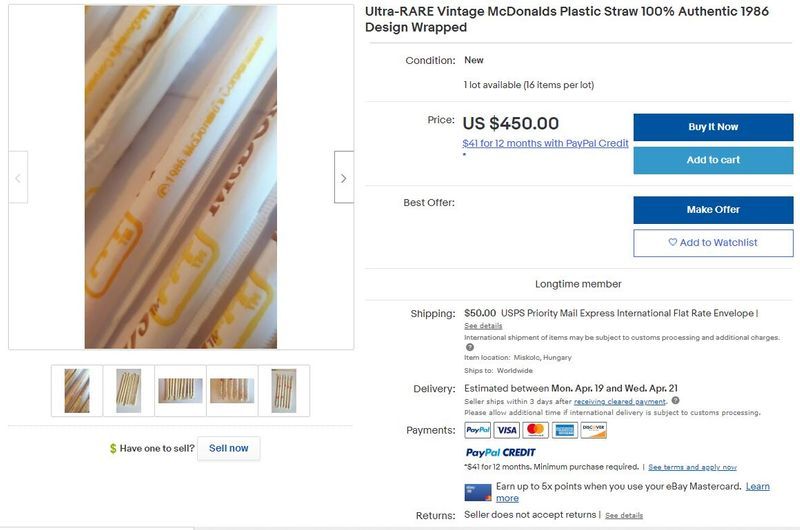The height and width of the screenshot is (530, 800).
Task: Open help icon beside cleared payment note
Action: coord(676,400)
